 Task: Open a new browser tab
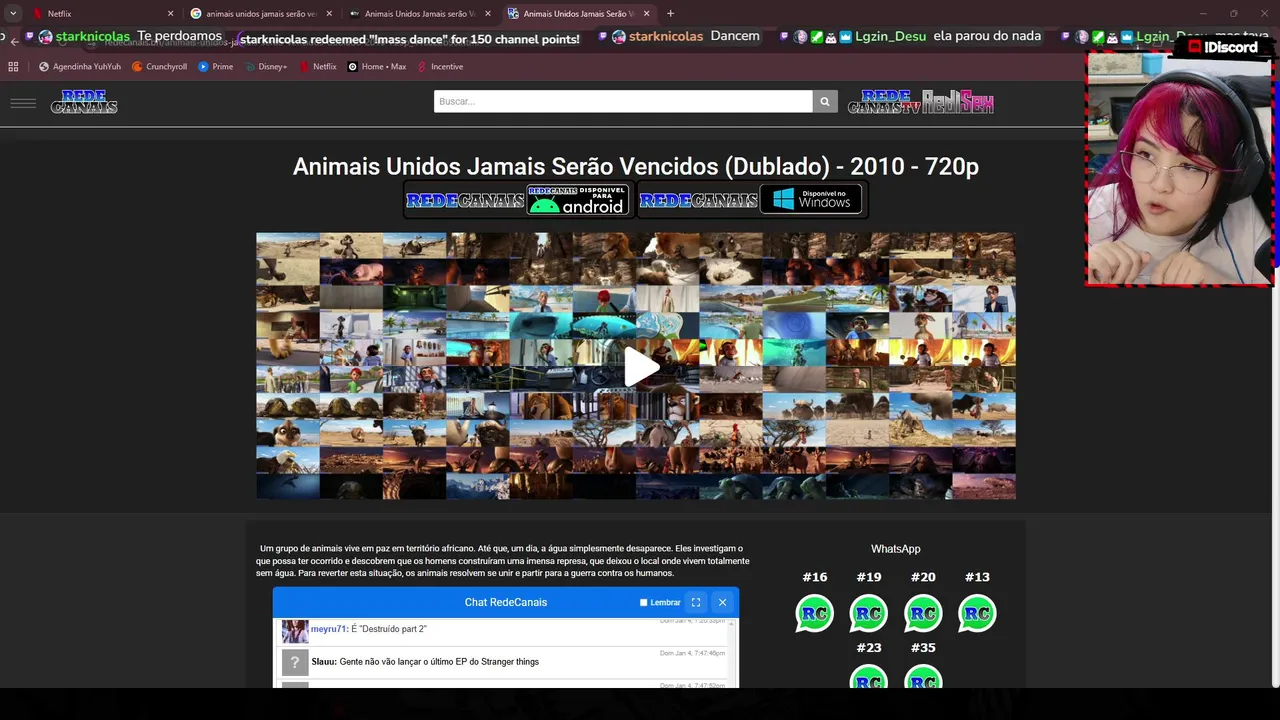coord(670,14)
